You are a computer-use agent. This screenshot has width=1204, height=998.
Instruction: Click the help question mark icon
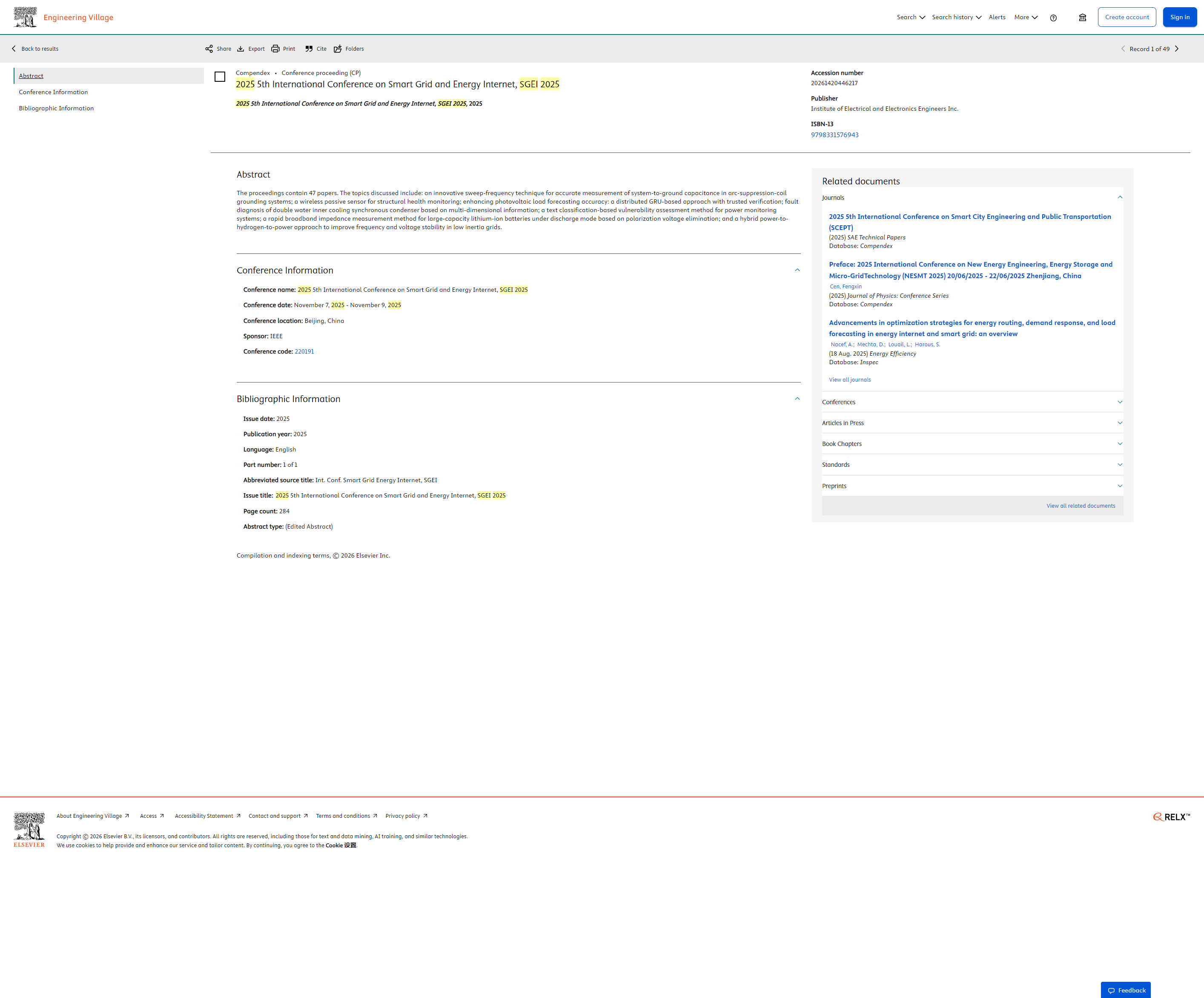1053,18
